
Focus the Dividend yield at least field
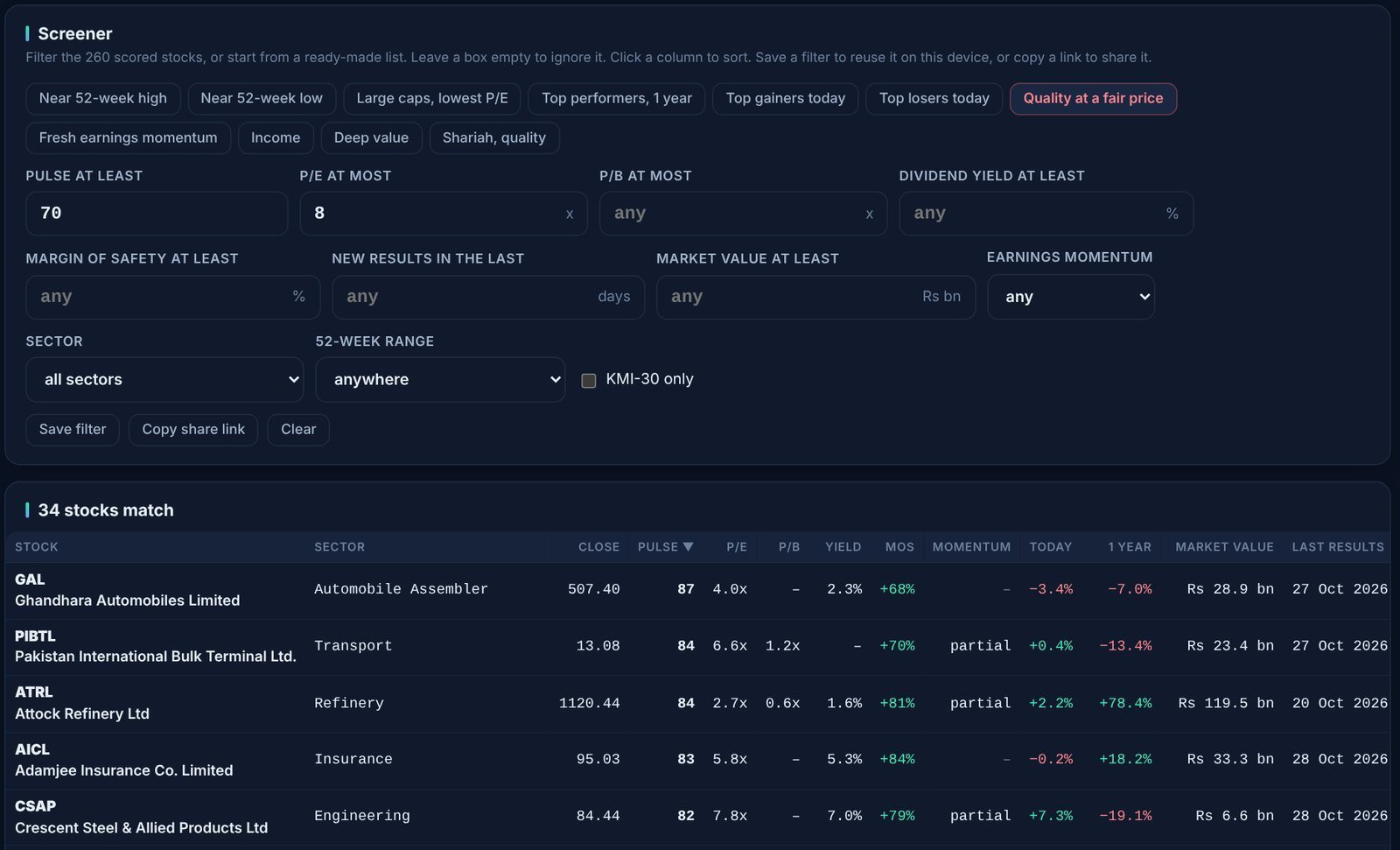click(x=1046, y=214)
